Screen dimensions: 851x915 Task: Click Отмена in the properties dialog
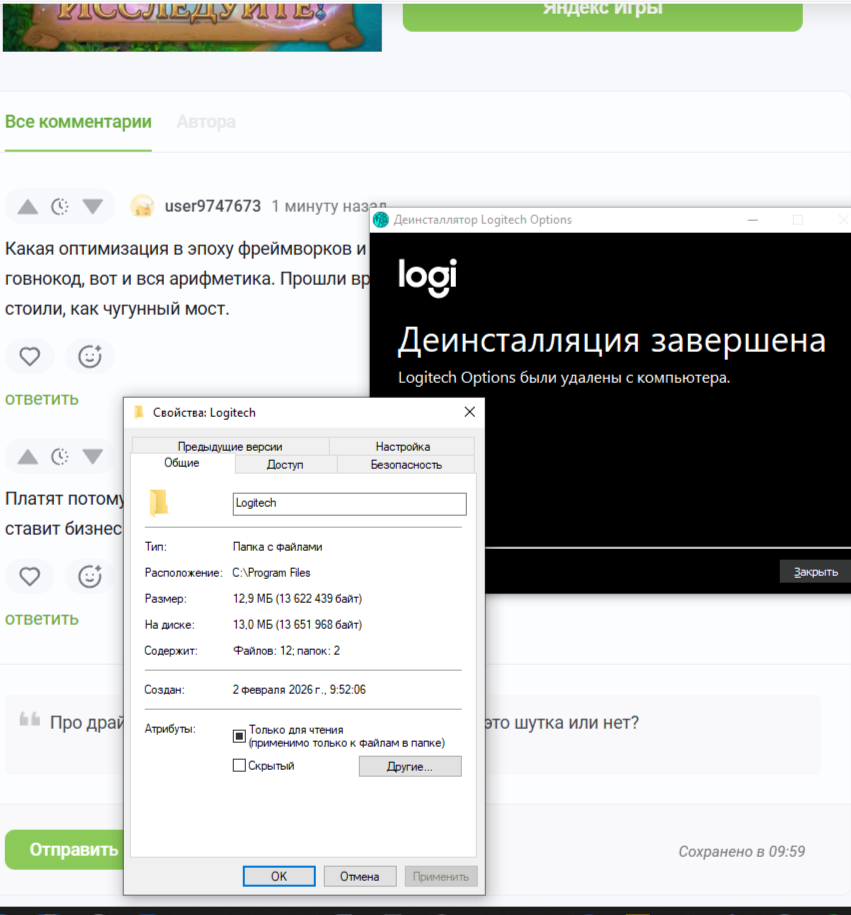point(360,876)
